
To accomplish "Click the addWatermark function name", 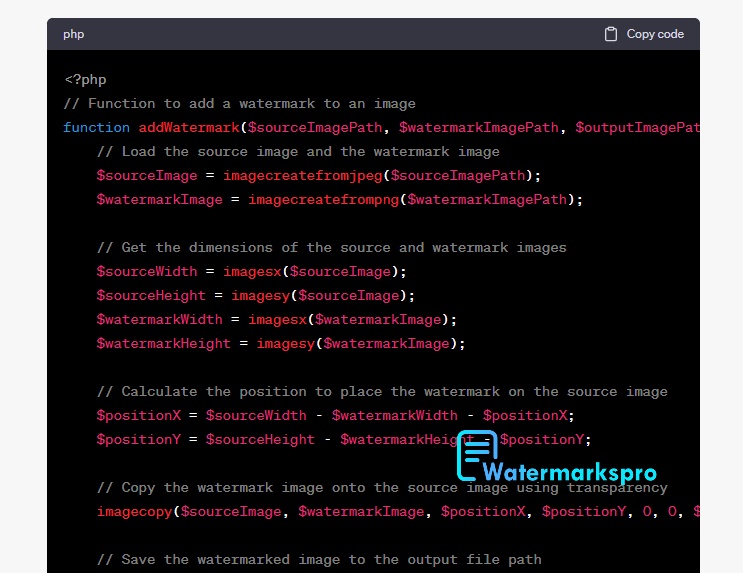I will [189, 127].
